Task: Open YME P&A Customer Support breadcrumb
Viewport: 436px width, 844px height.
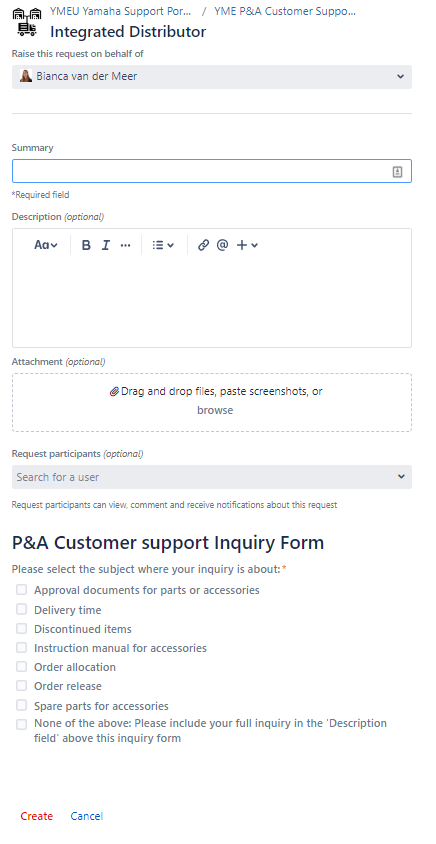Action: 285,11
